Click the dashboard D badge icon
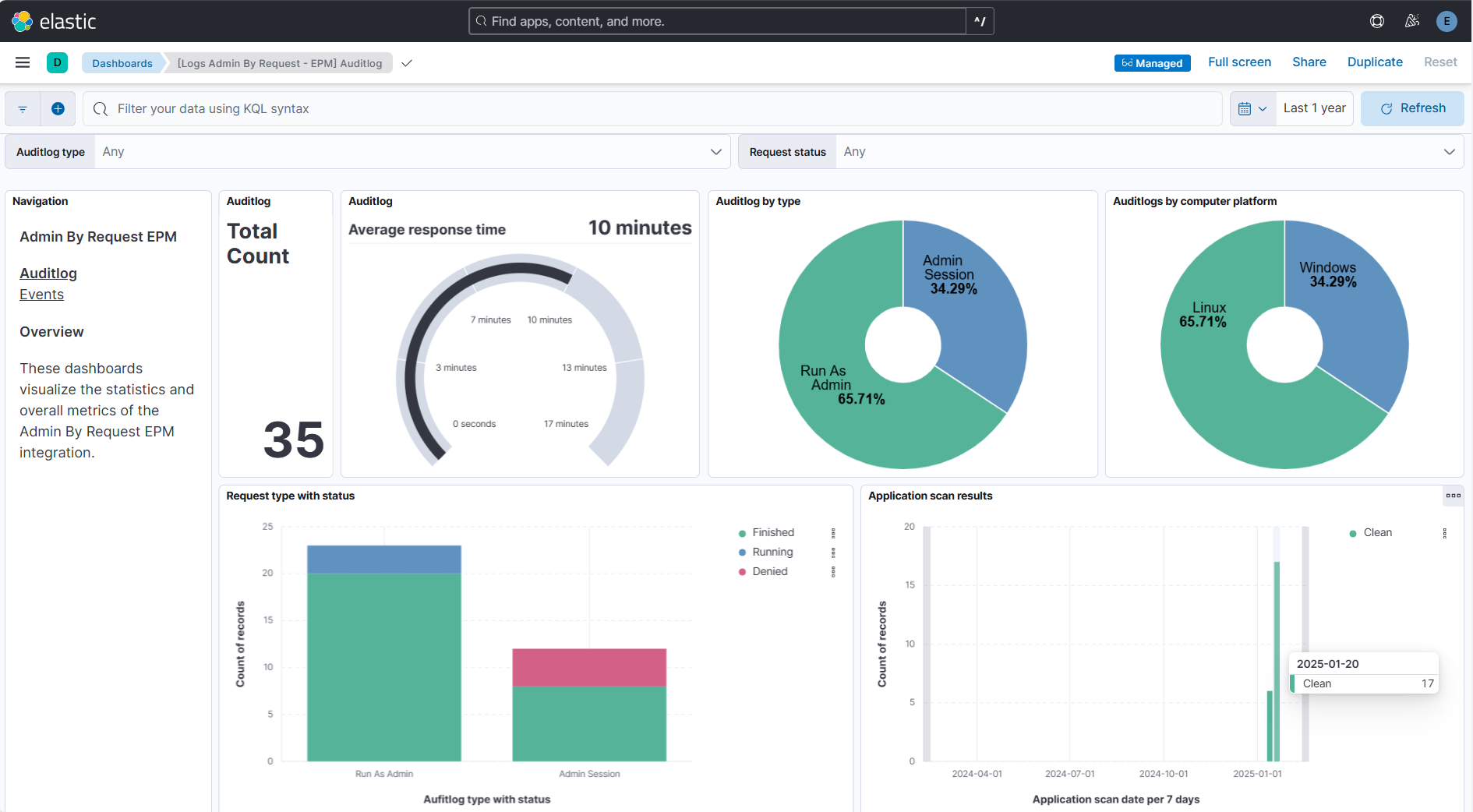Viewport: 1473px width, 812px height. click(57, 62)
